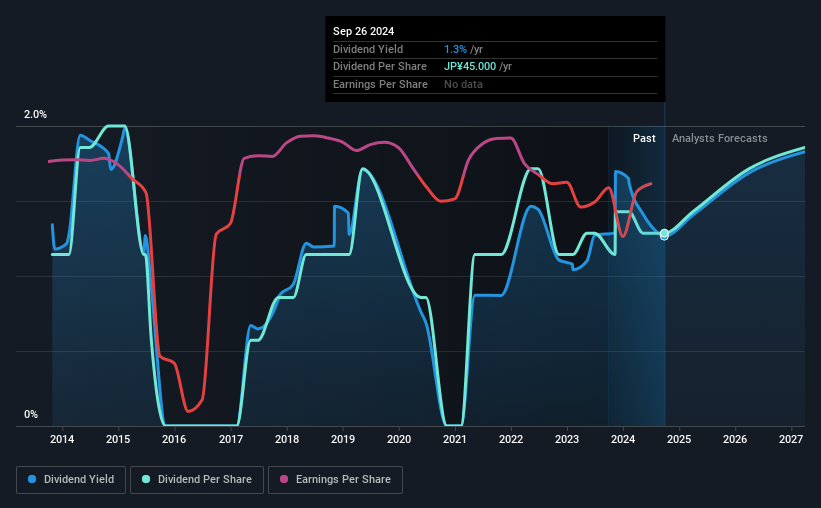Viewport: 821px width, 508px height.
Task: Click the 0% y-axis label
Action: [x=31, y=414]
